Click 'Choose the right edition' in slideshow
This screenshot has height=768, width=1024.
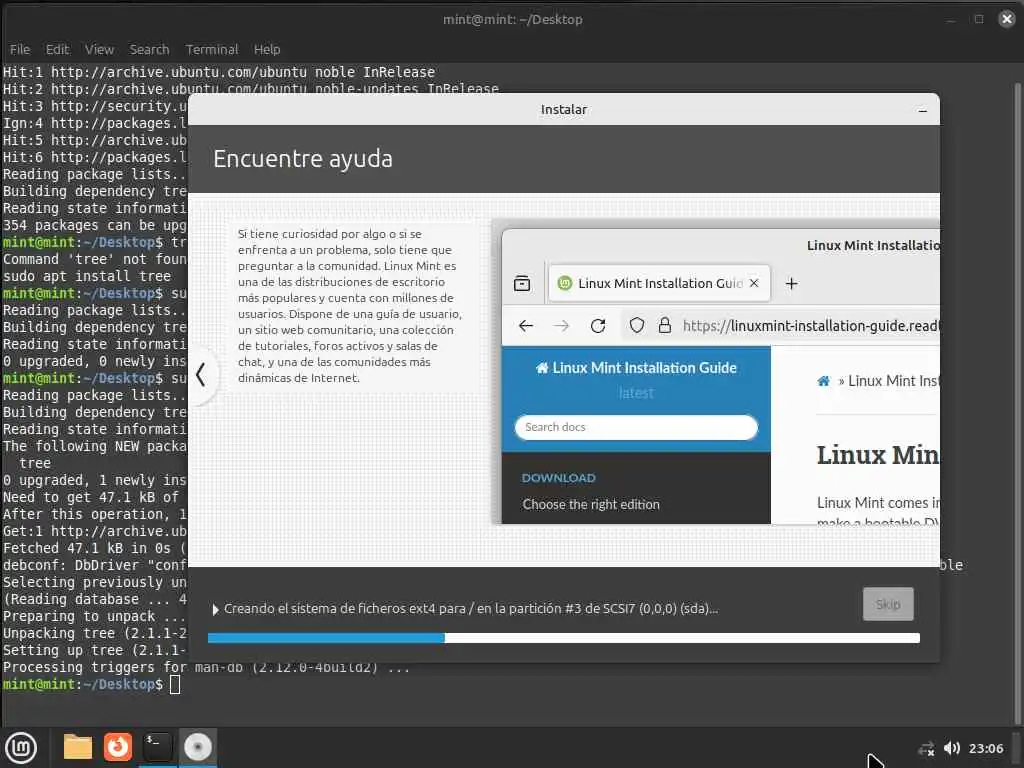(591, 504)
